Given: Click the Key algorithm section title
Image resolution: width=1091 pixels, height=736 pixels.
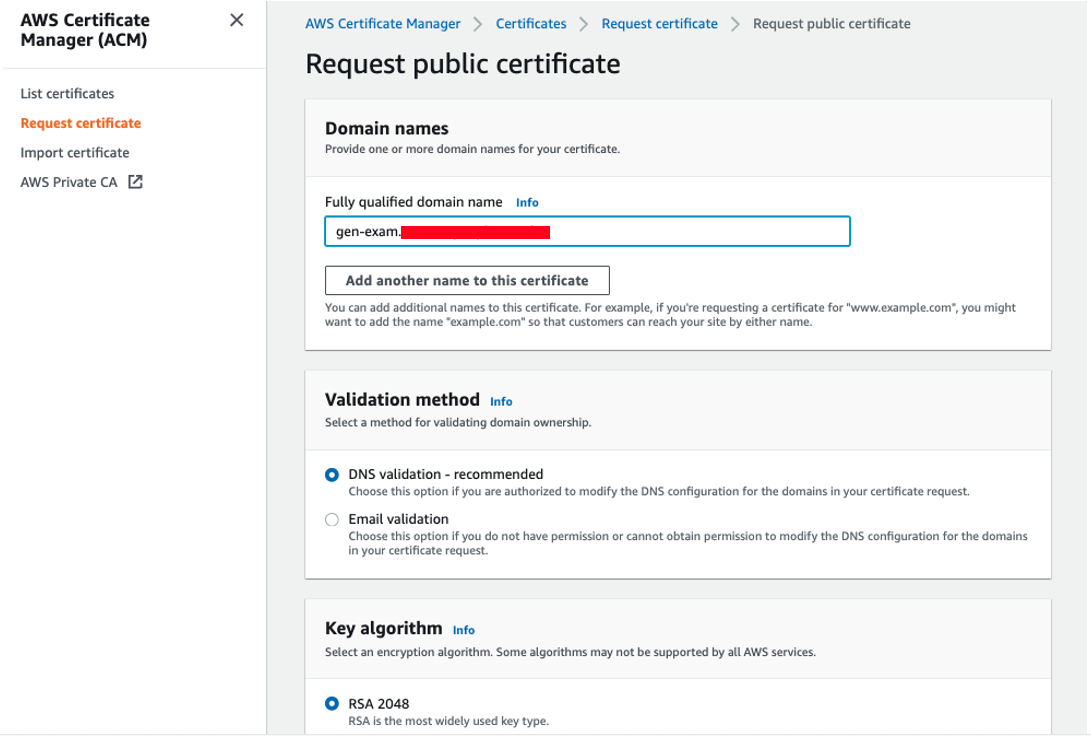Looking at the screenshot, I should [x=383, y=628].
